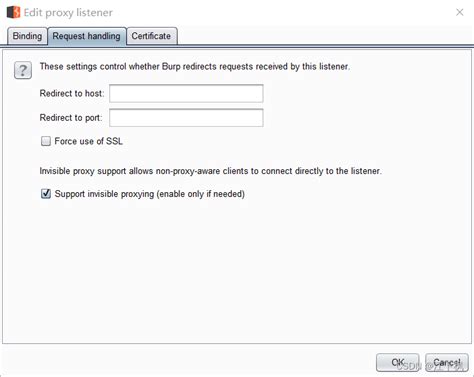Enable the Force use of SSL checkbox
Screen dimensions: 474x377
(46, 141)
